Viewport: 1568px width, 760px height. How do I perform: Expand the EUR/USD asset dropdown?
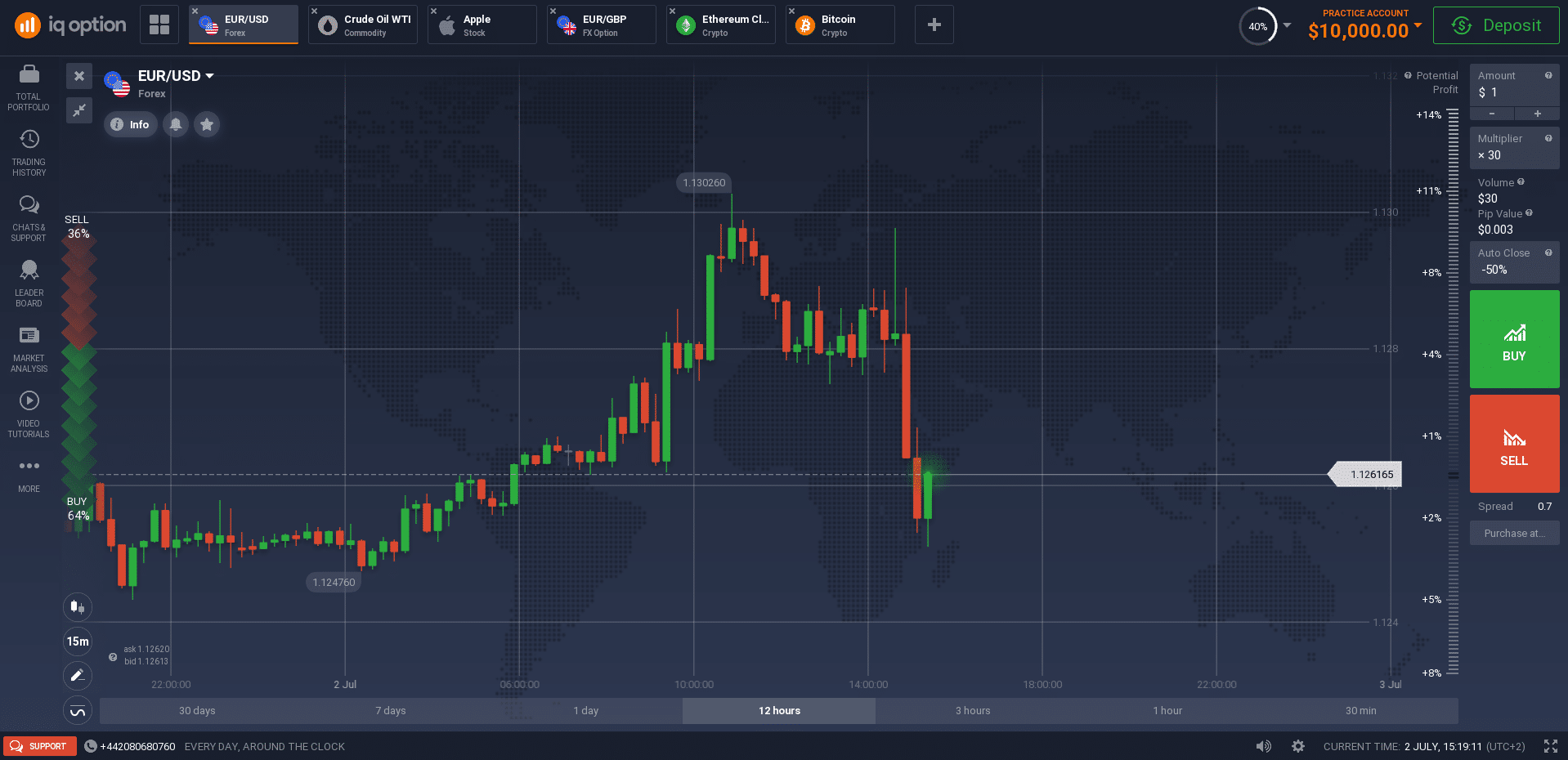[209, 76]
